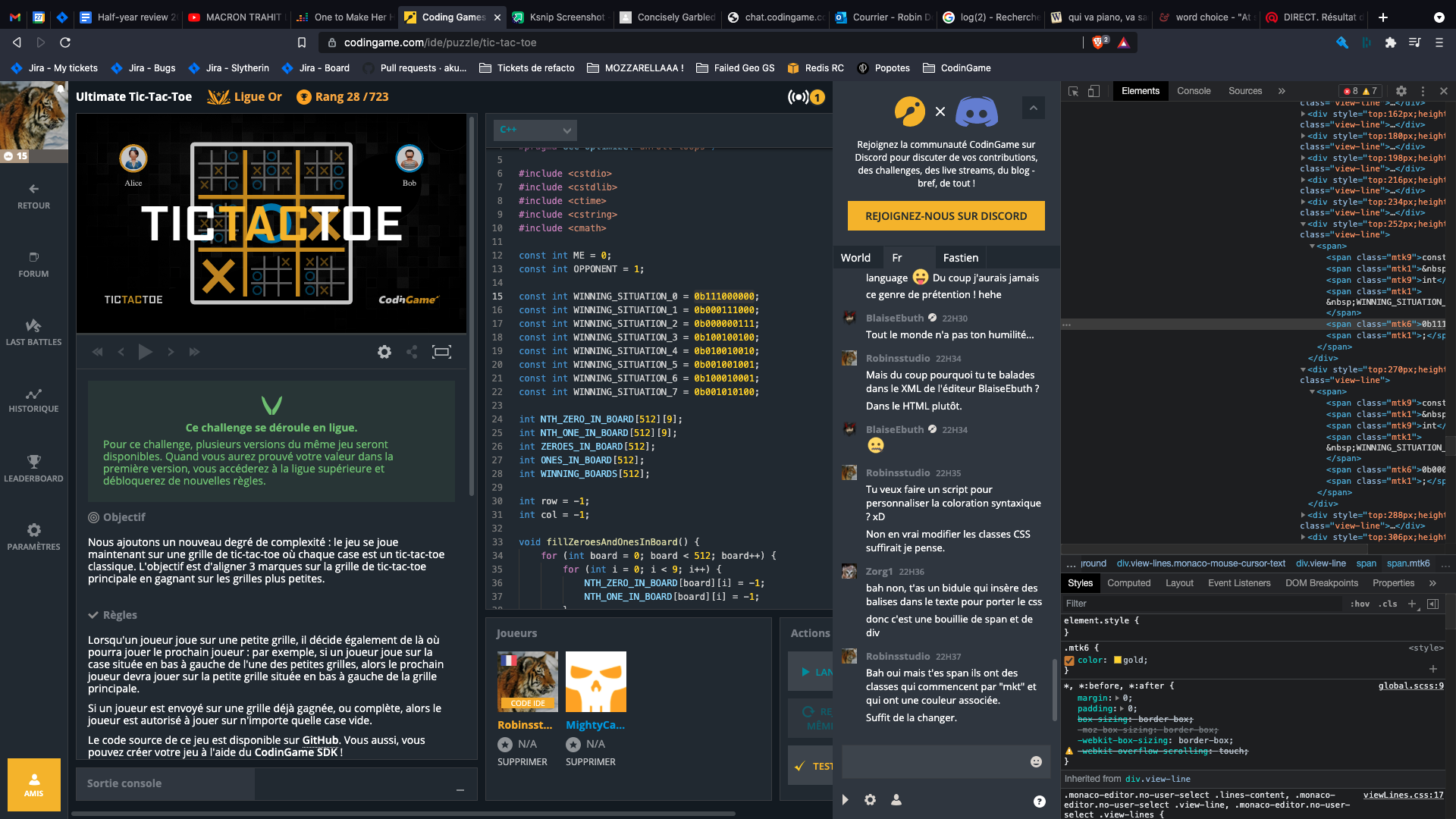Screen dimensions: 1456x819
Task: Open the Computed styles tab
Action: pyautogui.click(x=1128, y=583)
